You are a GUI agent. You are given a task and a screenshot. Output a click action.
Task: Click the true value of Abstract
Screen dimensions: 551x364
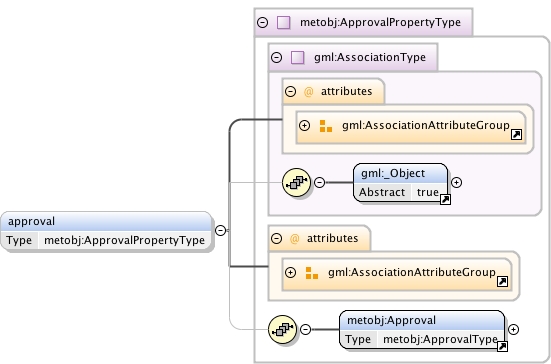point(427,192)
